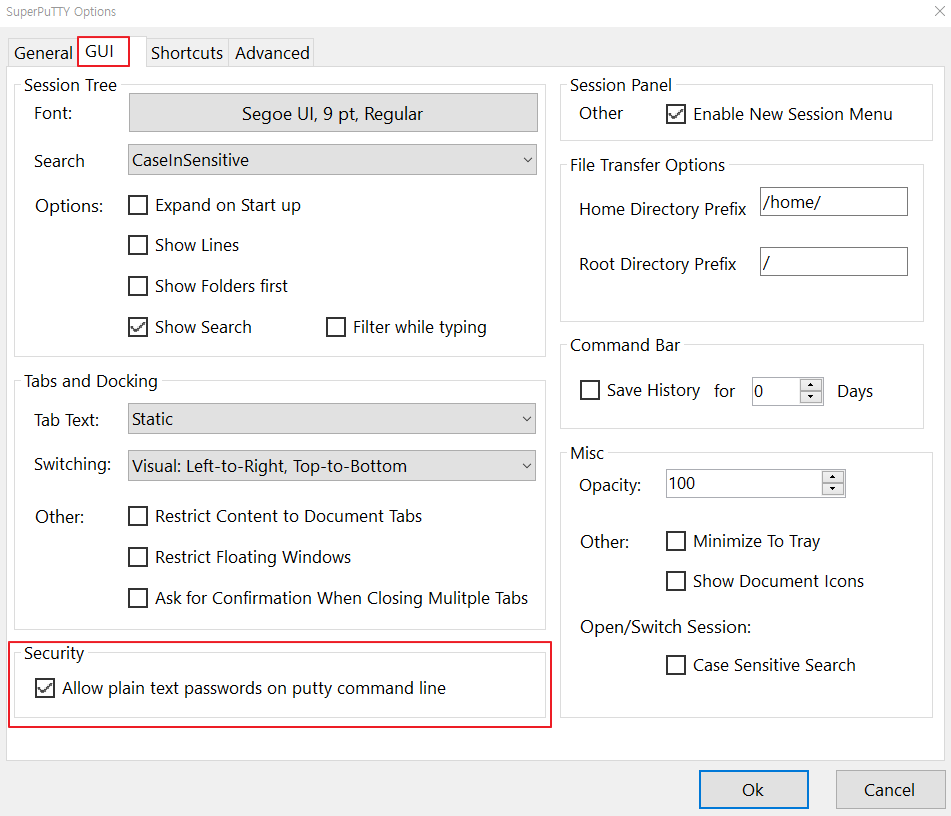Click the Root Directory Prefix field
The width and height of the screenshot is (951, 816).
[834, 261]
